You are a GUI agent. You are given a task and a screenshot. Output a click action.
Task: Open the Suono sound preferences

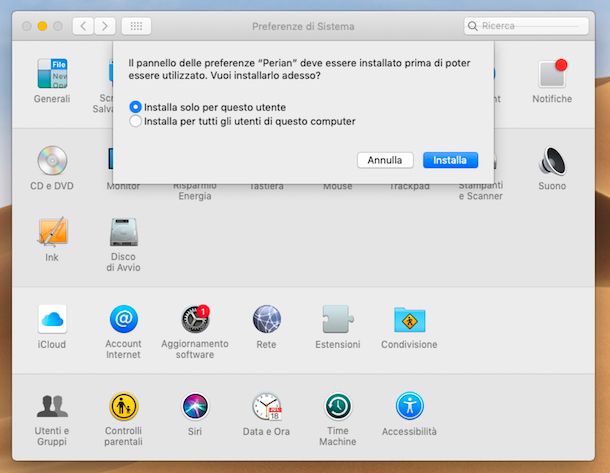(552, 161)
